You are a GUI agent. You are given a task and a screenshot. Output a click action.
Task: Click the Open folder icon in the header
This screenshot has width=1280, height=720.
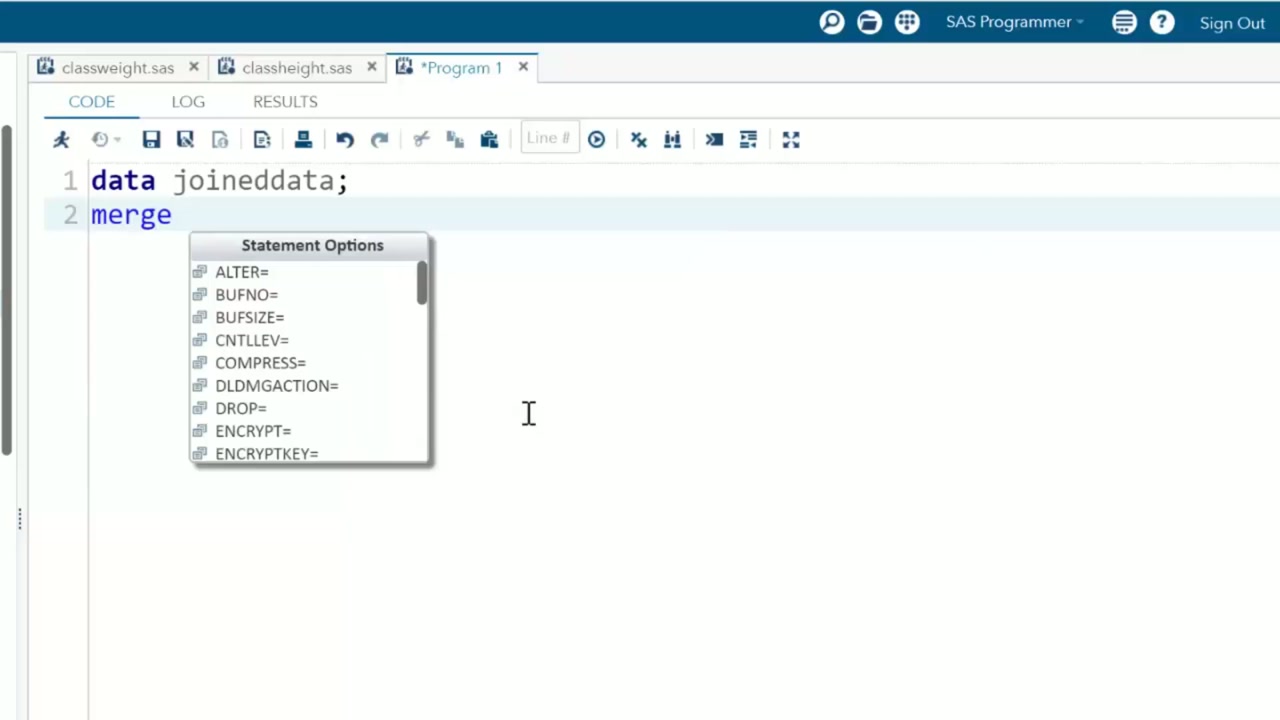click(x=869, y=22)
